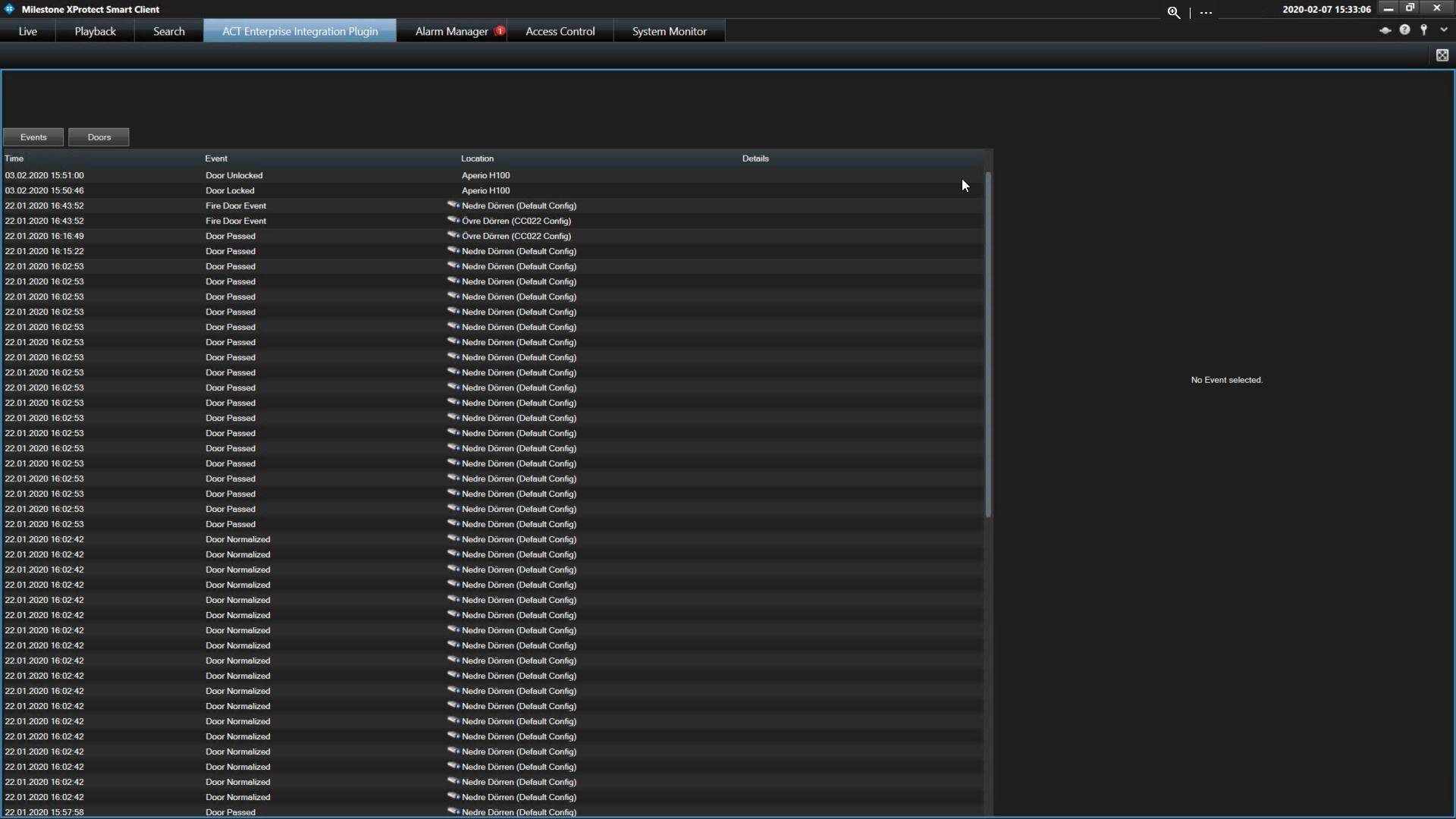This screenshot has width=1456, height=819.
Task: Click camera icon in the 16:16:49 row
Action: tap(453, 235)
